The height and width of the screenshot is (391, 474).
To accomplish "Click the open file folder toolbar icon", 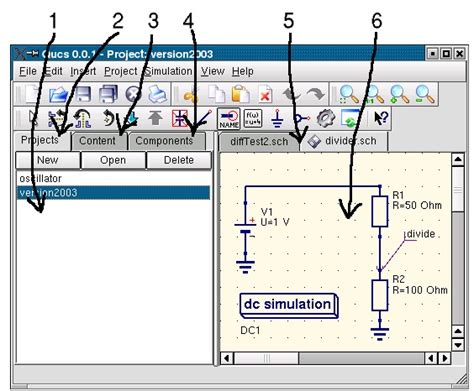I will [x=58, y=95].
